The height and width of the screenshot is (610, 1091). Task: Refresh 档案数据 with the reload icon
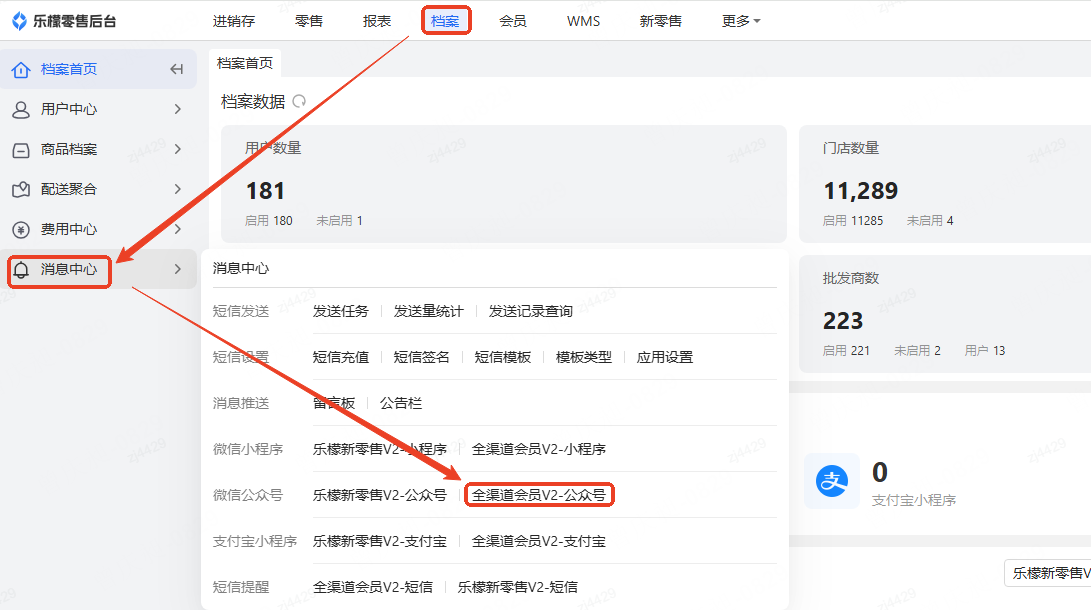coord(299,102)
